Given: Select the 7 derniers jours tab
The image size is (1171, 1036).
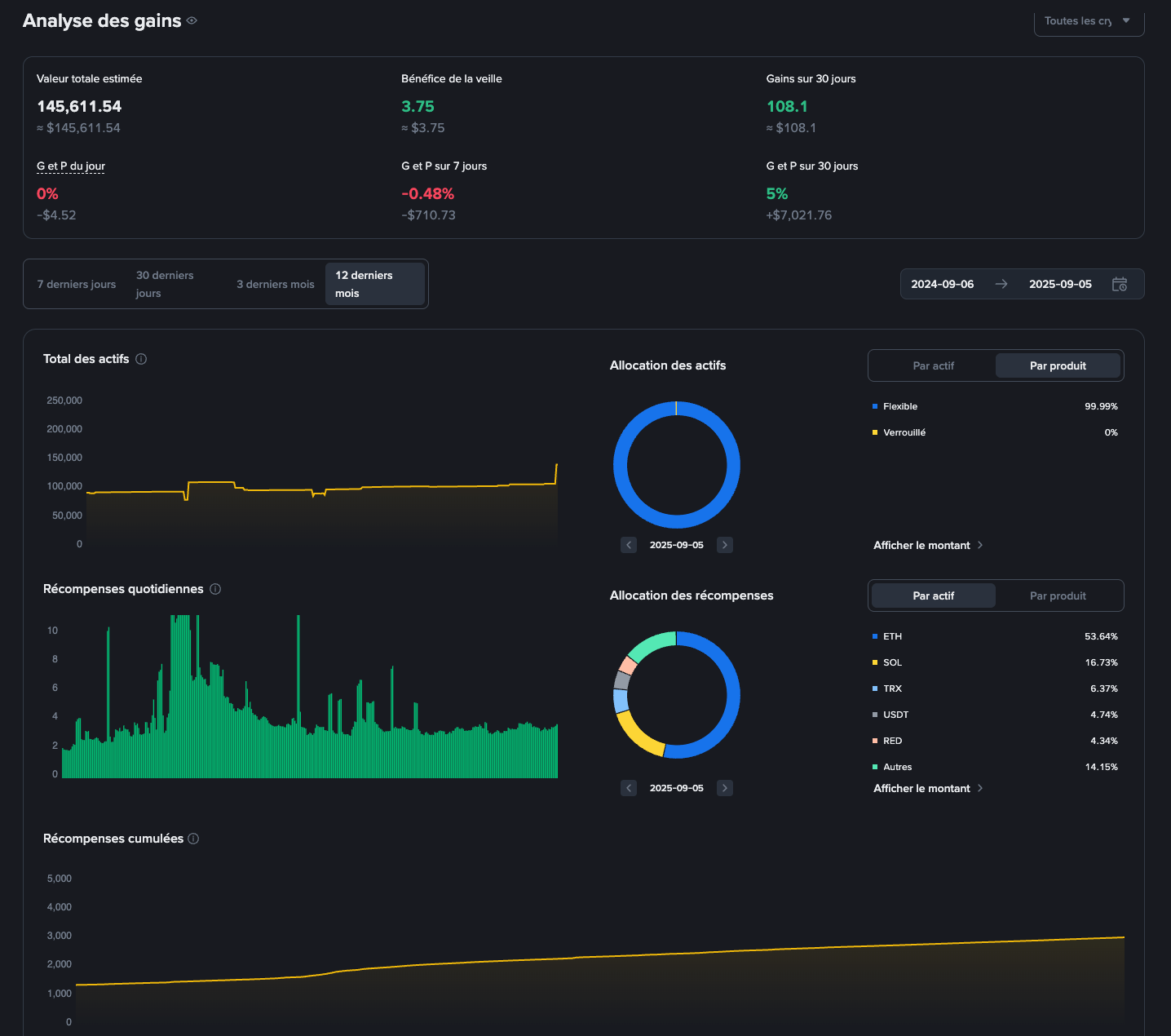Looking at the screenshot, I should click(x=77, y=284).
